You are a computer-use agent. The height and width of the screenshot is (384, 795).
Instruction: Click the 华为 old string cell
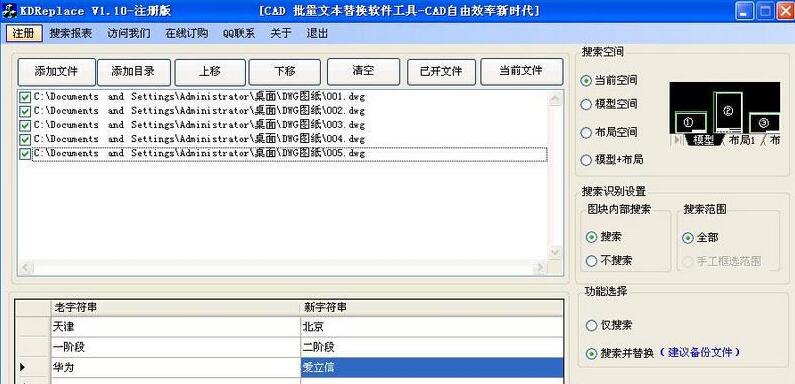pyautogui.click(x=175, y=368)
